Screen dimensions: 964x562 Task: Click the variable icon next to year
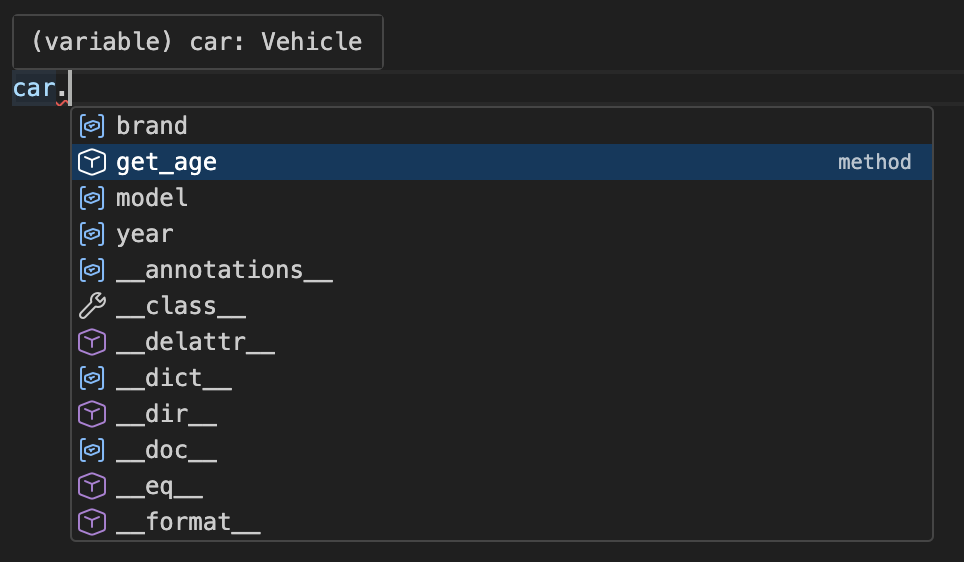(x=92, y=234)
